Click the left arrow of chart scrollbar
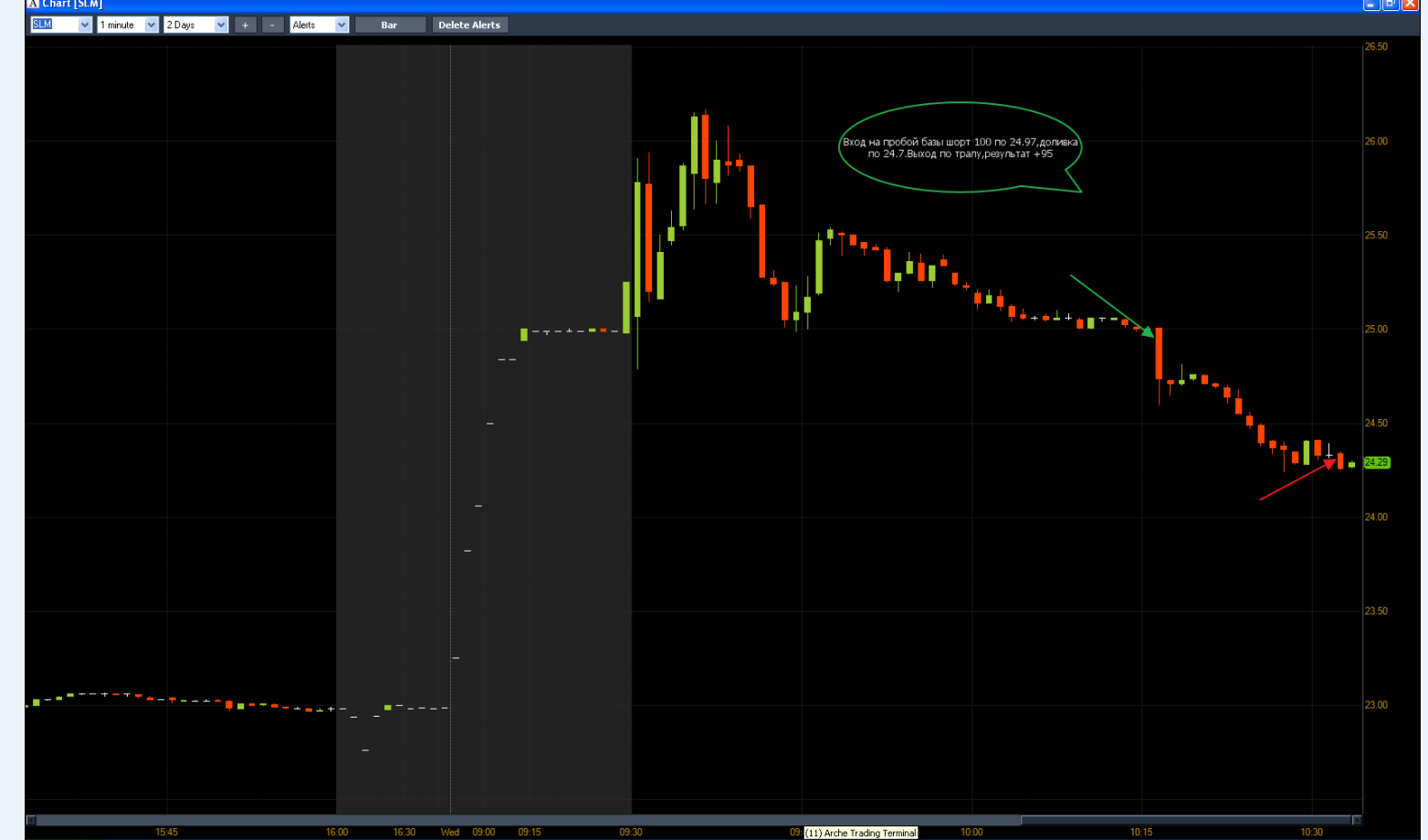Viewport: 1428px width, 840px height. (30, 820)
